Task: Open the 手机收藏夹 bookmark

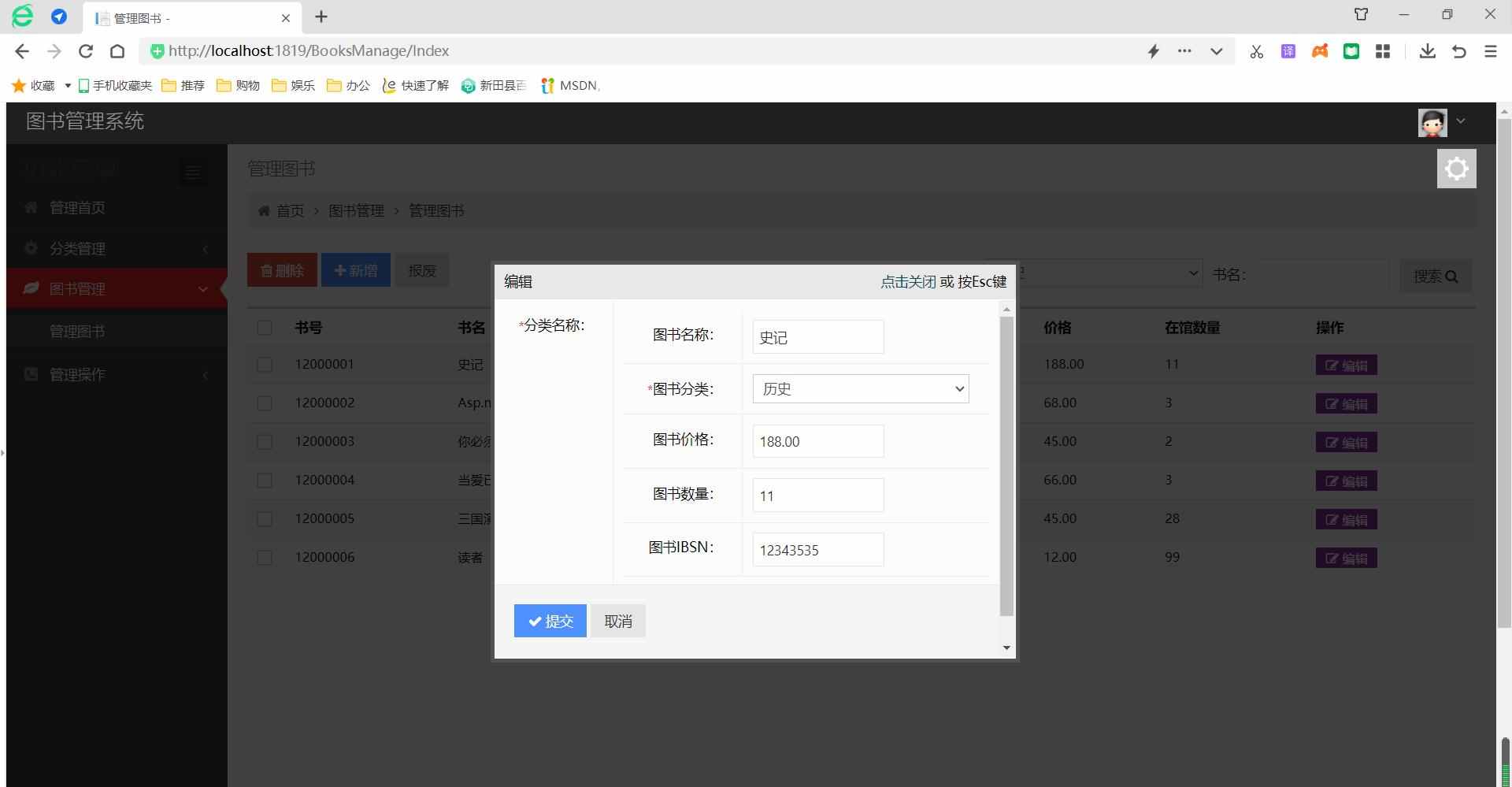Action: pyautogui.click(x=115, y=85)
